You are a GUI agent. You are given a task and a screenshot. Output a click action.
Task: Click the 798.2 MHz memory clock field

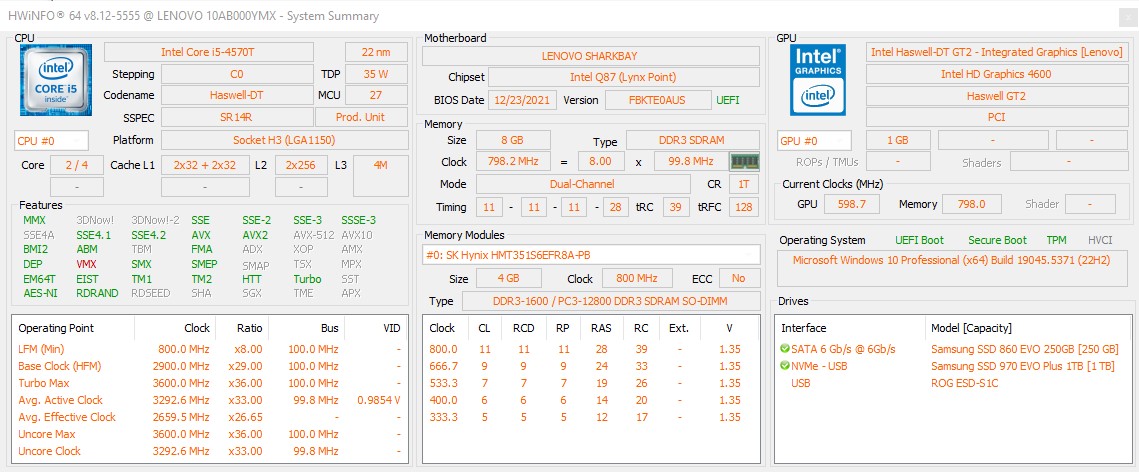pos(512,161)
